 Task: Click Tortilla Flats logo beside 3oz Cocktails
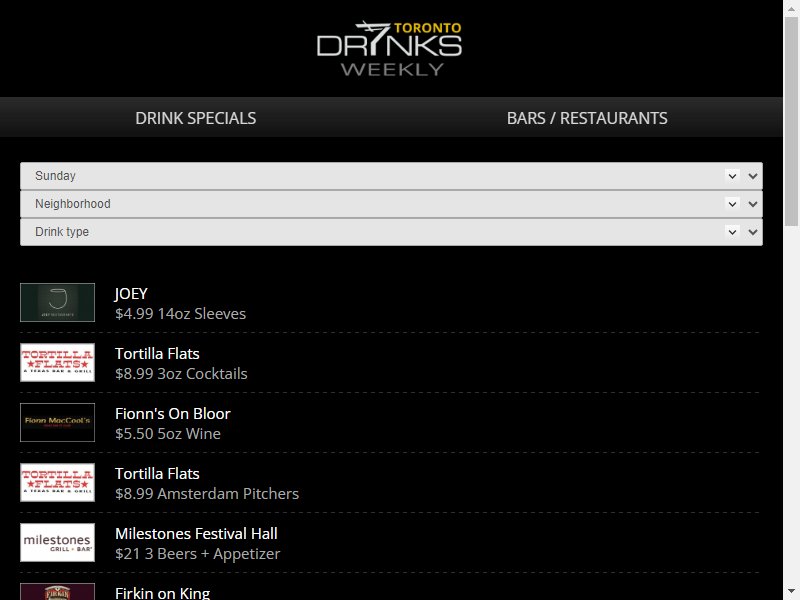point(58,362)
